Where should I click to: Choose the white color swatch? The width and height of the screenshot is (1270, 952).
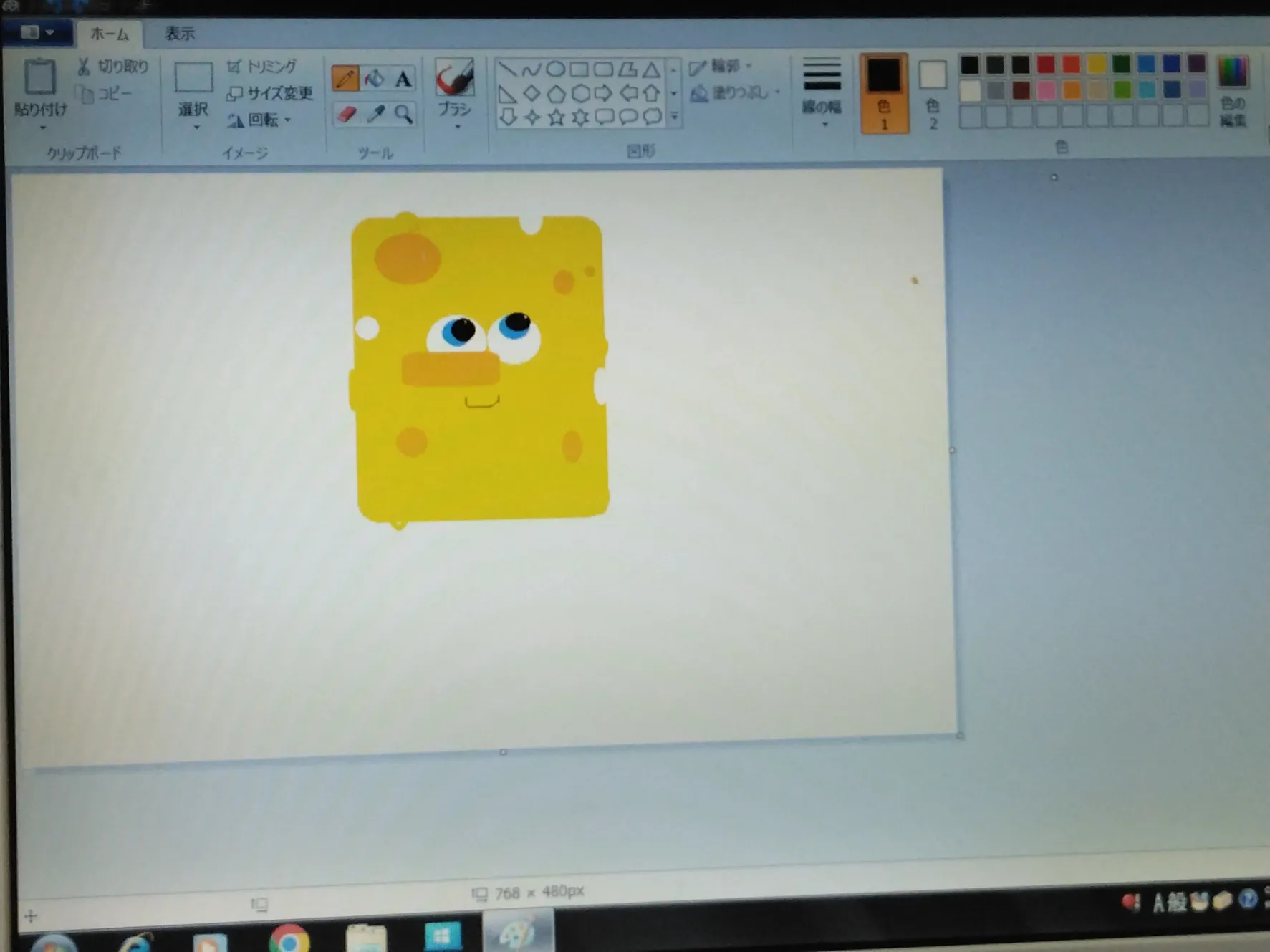click(x=970, y=91)
